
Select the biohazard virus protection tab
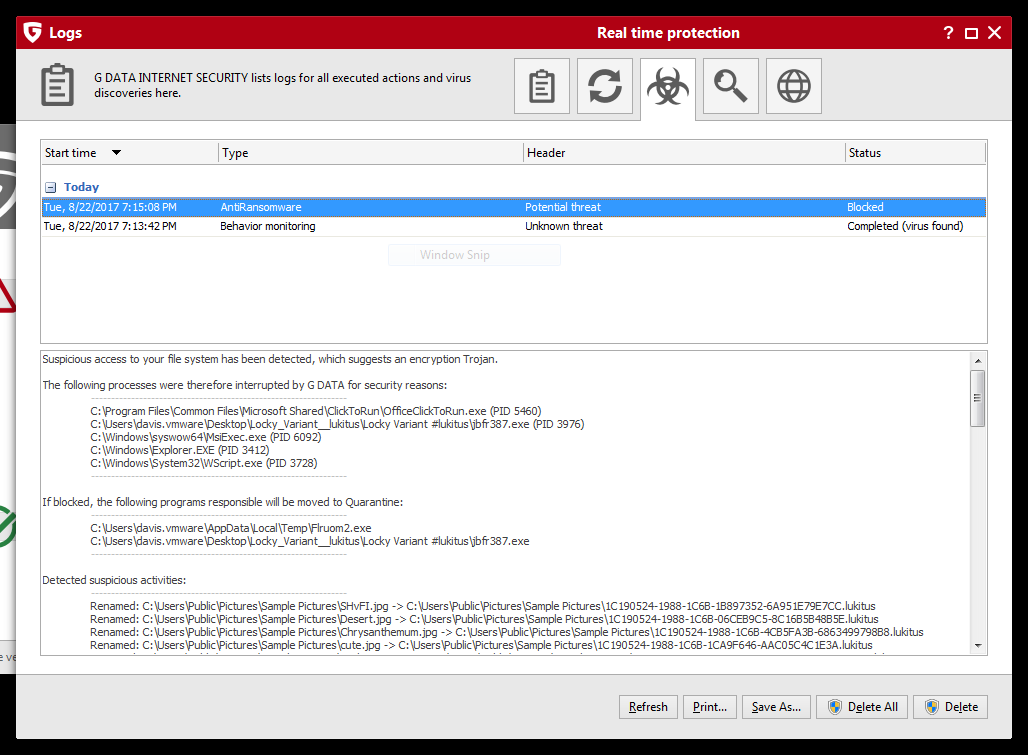[667, 87]
